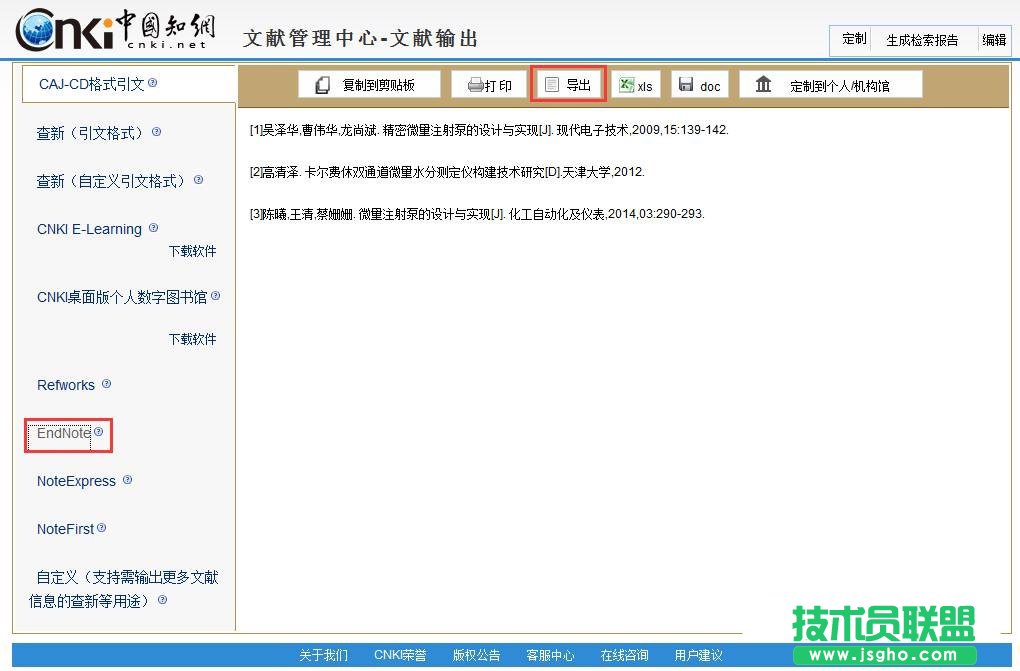Screen dimensions: 1020x671
Task: Open the 关于我们 footer link
Action: coord(323,654)
